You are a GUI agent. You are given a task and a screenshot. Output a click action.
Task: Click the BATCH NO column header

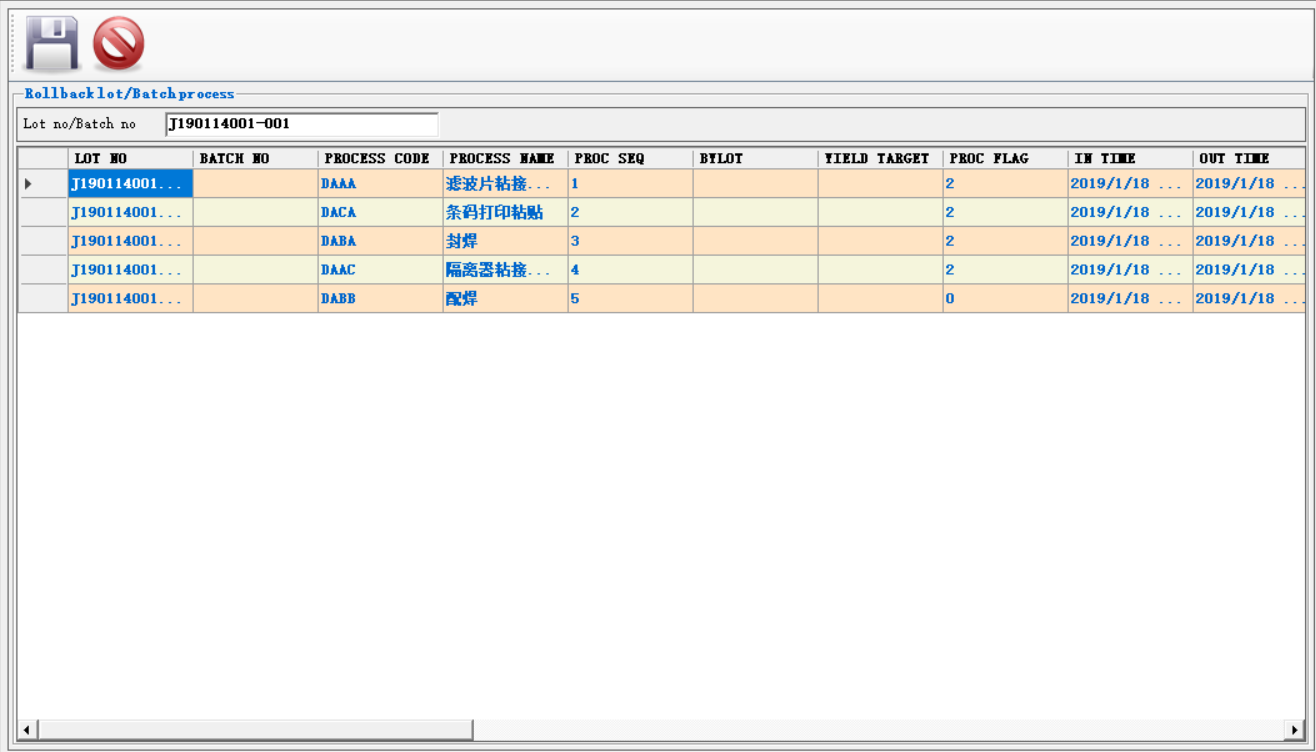point(255,158)
